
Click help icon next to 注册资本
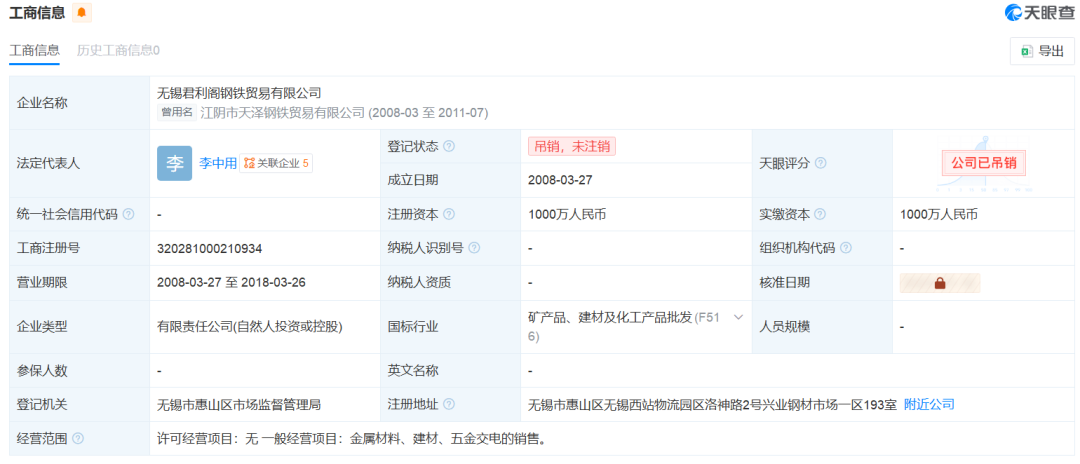(449, 214)
